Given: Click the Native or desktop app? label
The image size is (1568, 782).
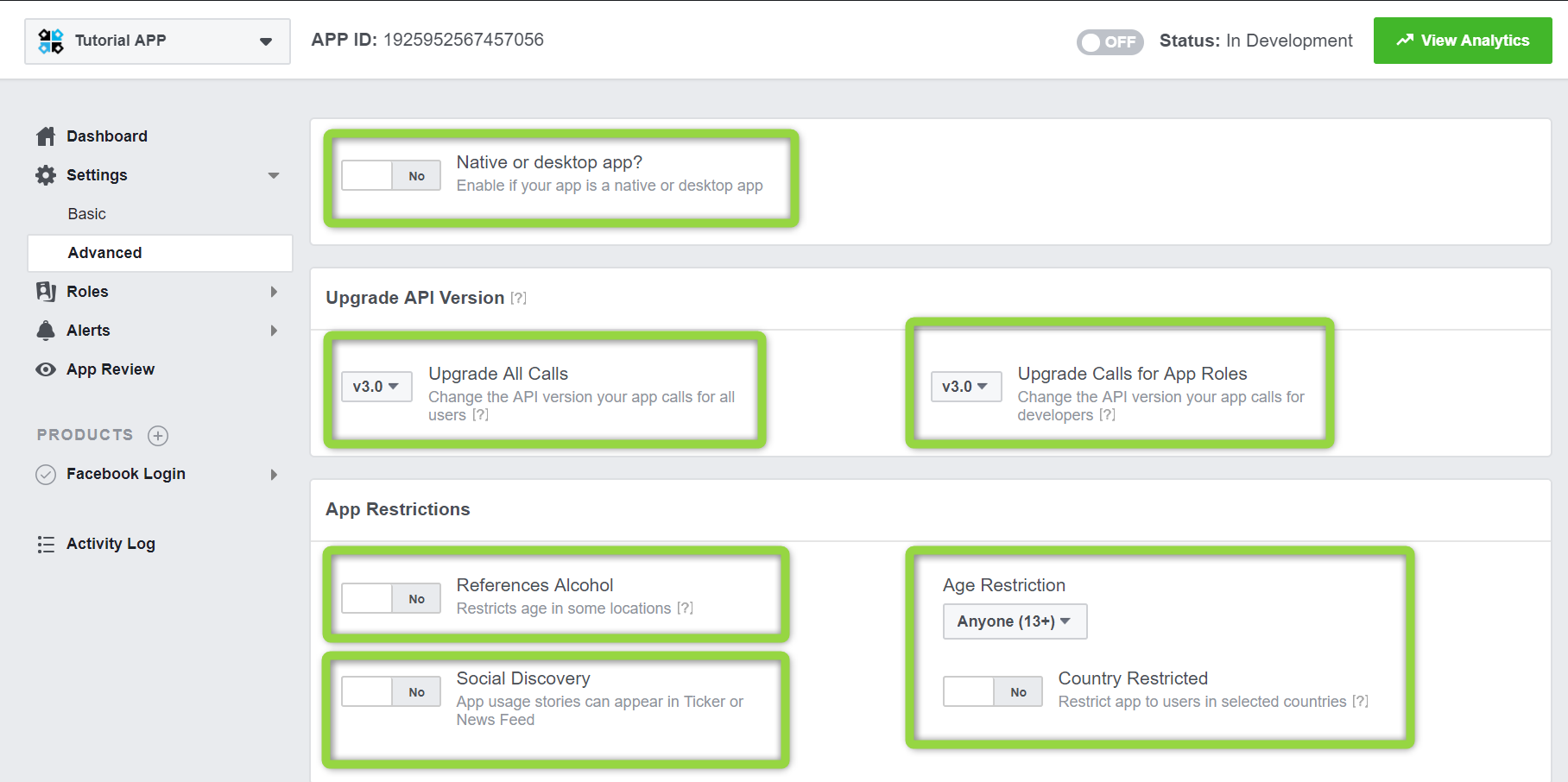Looking at the screenshot, I should pos(549,162).
